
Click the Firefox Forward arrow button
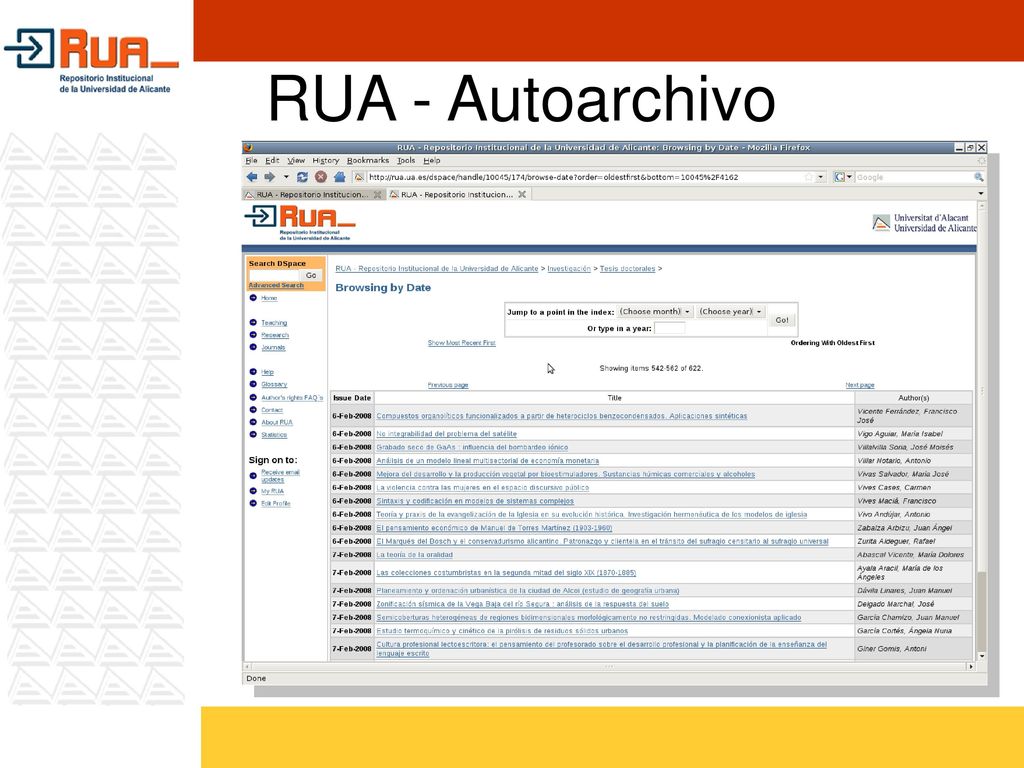pos(269,177)
